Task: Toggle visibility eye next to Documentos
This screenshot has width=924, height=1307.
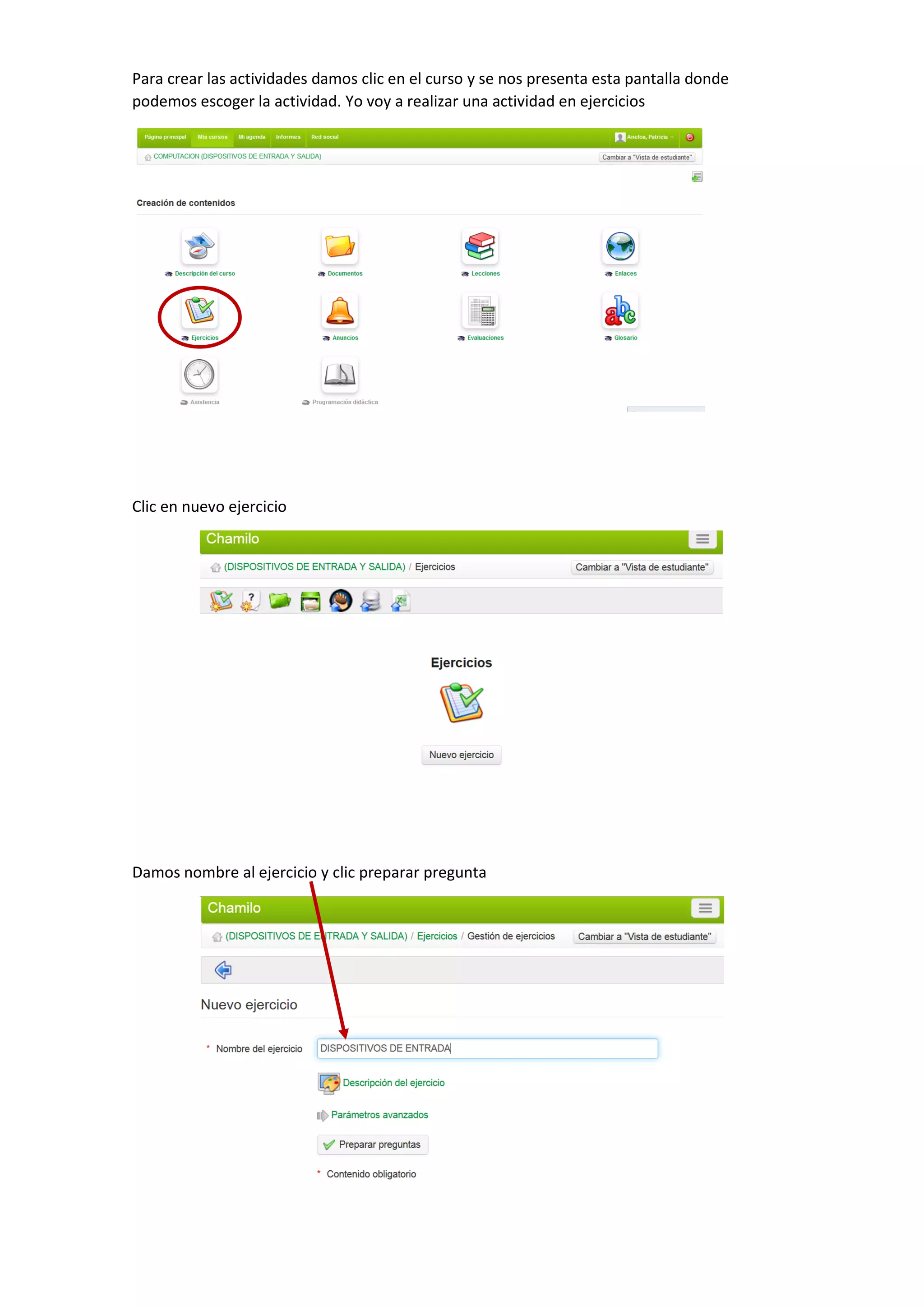Action: pyautogui.click(x=322, y=274)
